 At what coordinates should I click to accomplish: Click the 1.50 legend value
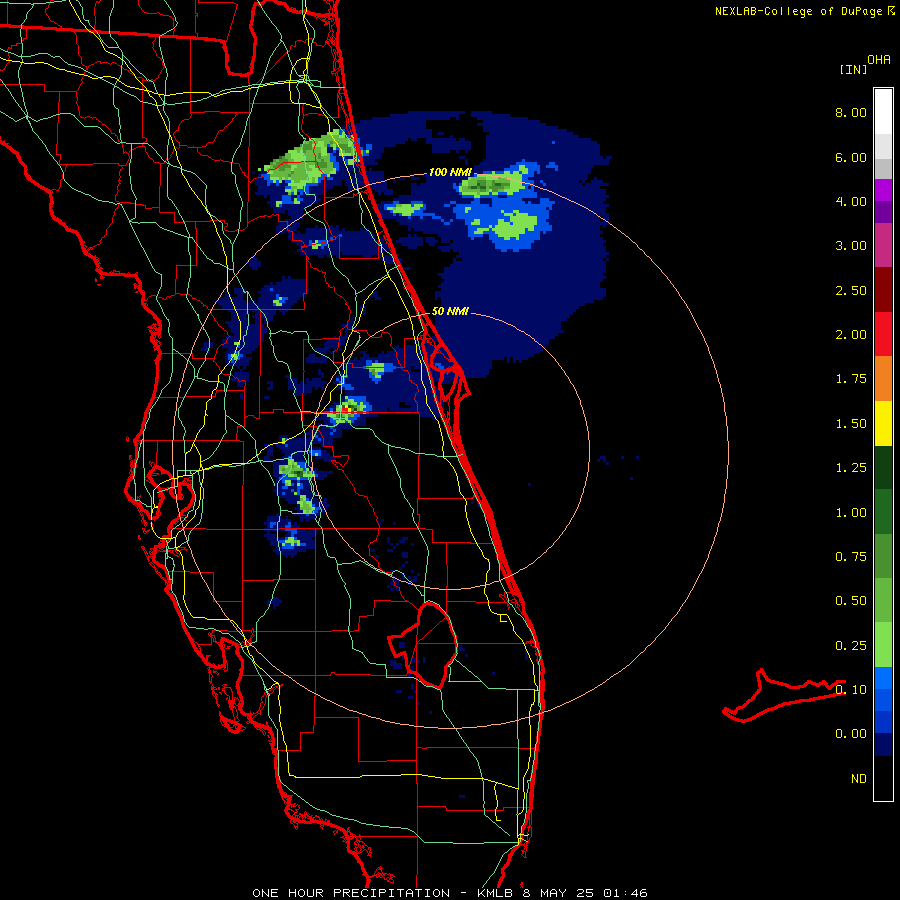click(x=851, y=424)
